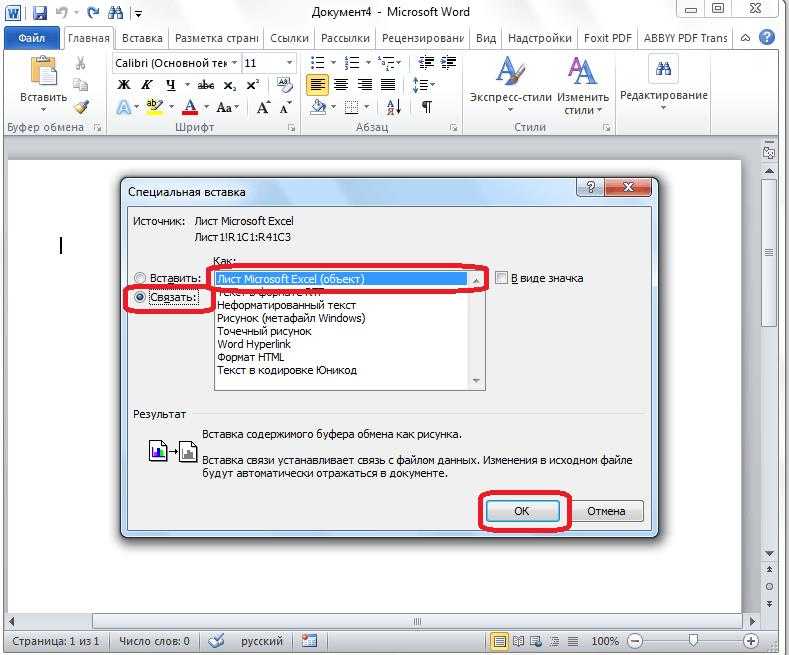The width and height of the screenshot is (789, 655).
Task: Decrease paragraph indent
Action: (x=426, y=62)
